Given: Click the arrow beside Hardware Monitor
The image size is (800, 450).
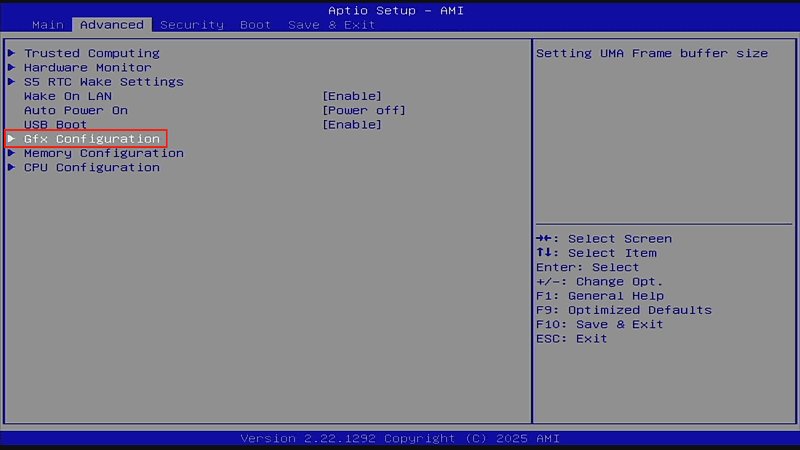Looking at the screenshot, I should tap(11, 67).
